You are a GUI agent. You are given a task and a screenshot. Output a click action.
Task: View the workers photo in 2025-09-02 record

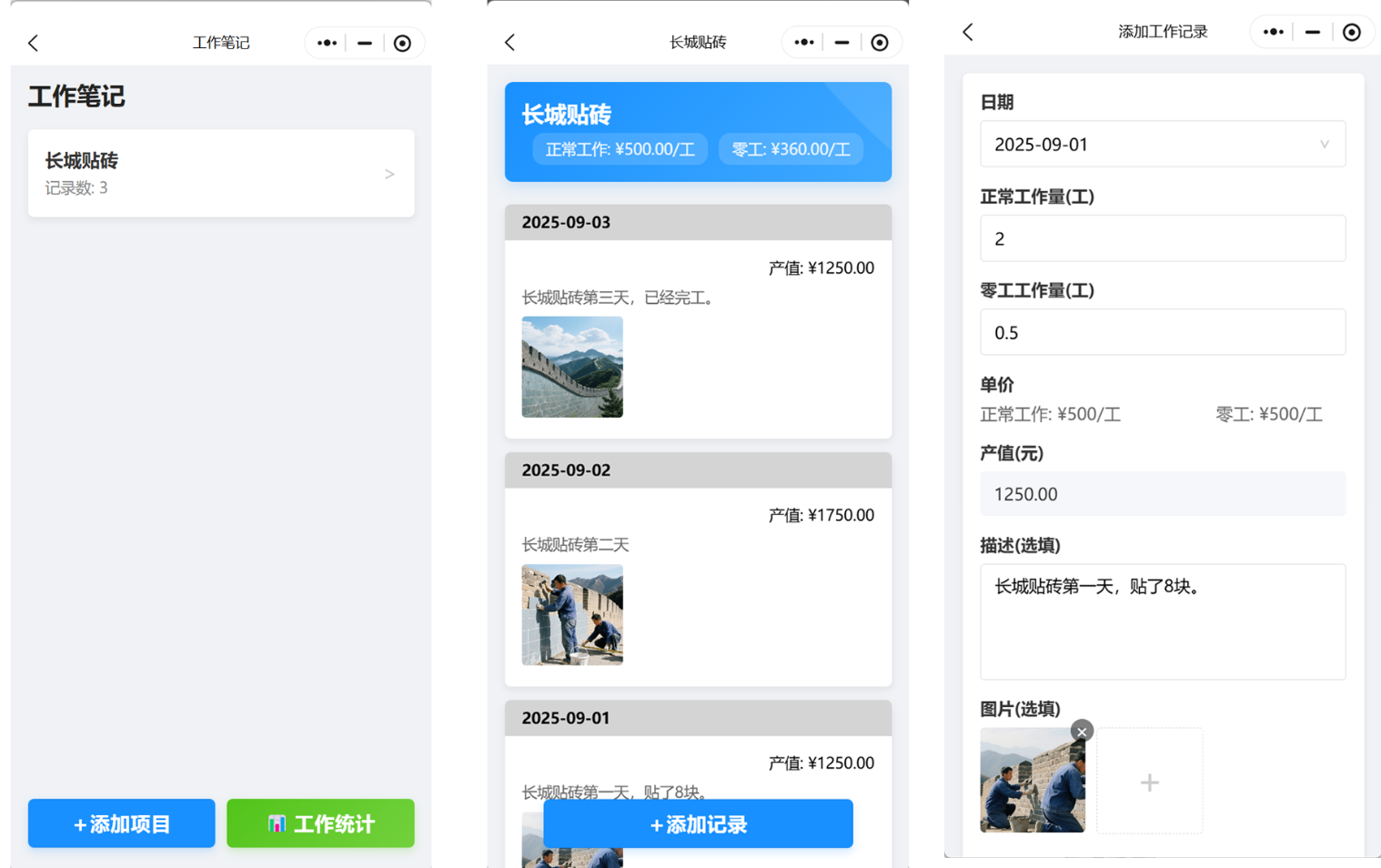572,614
